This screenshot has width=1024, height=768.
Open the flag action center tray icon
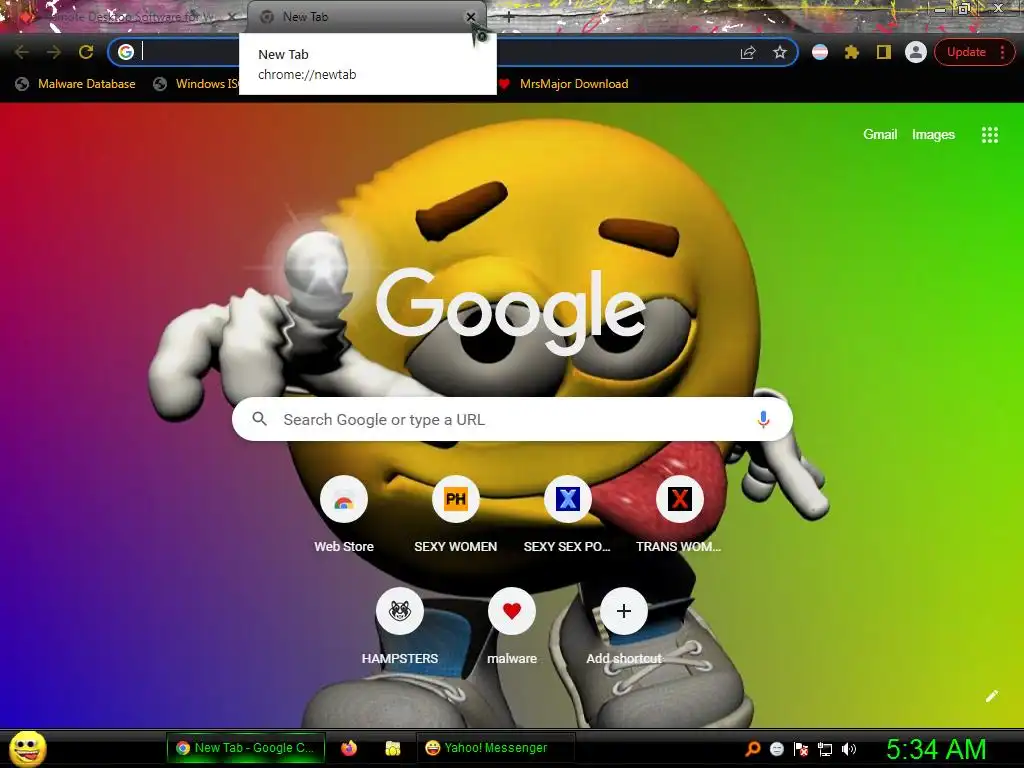[x=801, y=749]
